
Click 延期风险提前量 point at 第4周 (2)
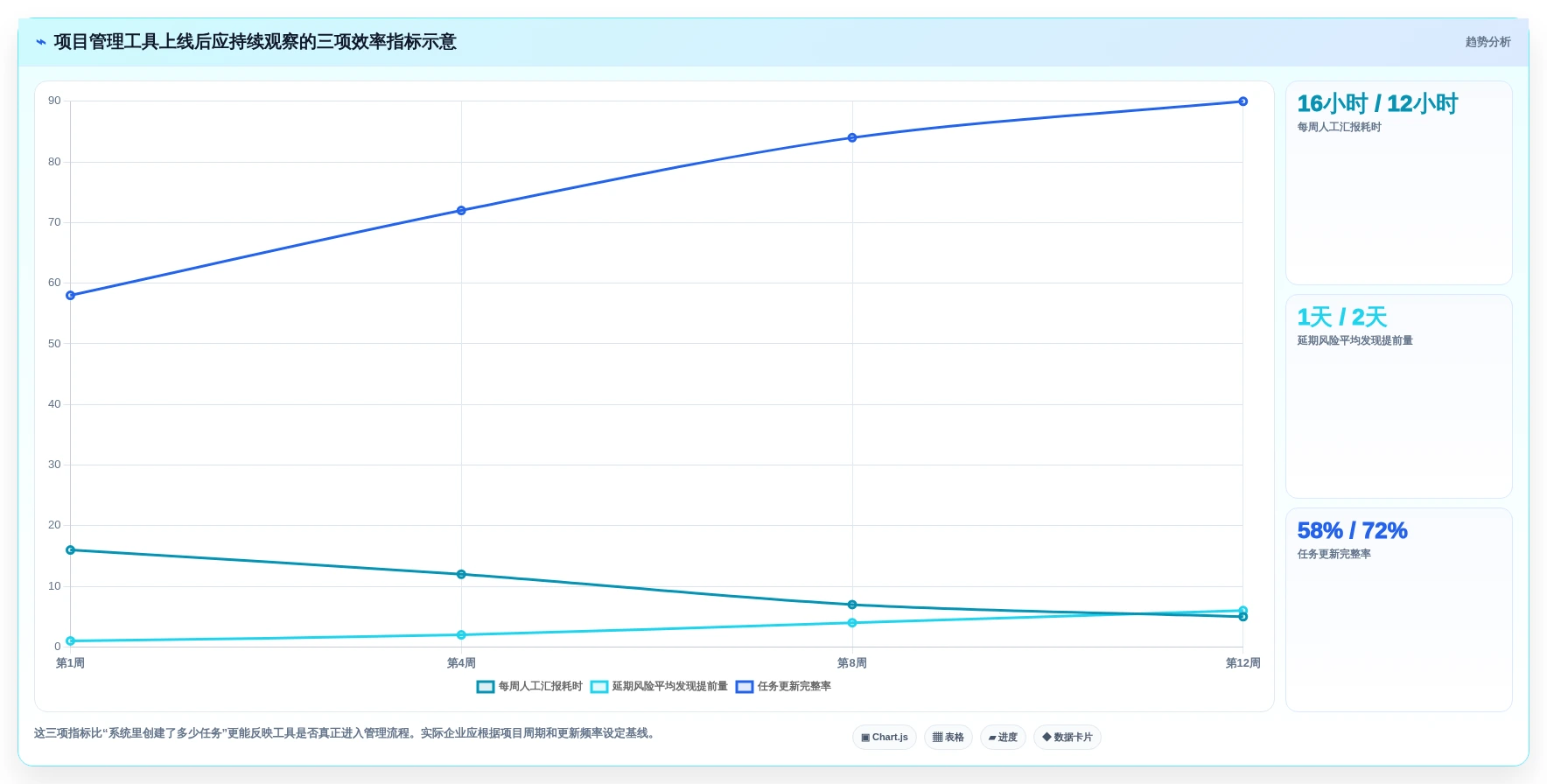click(x=461, y=635)
